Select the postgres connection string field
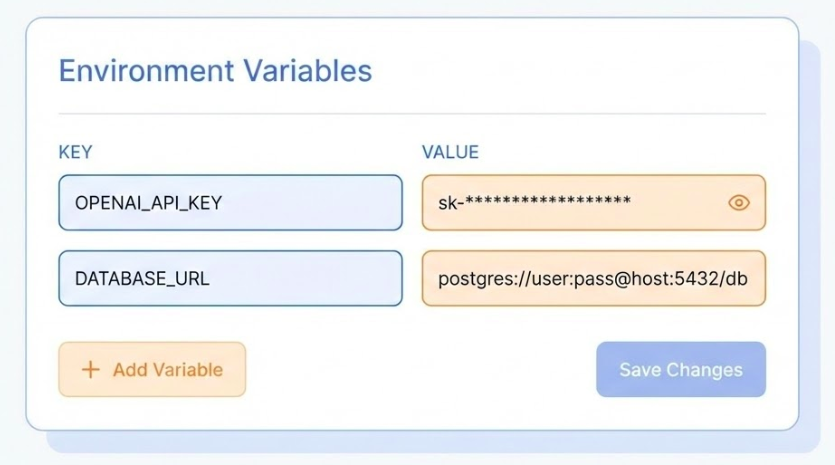 pos(593,278)
